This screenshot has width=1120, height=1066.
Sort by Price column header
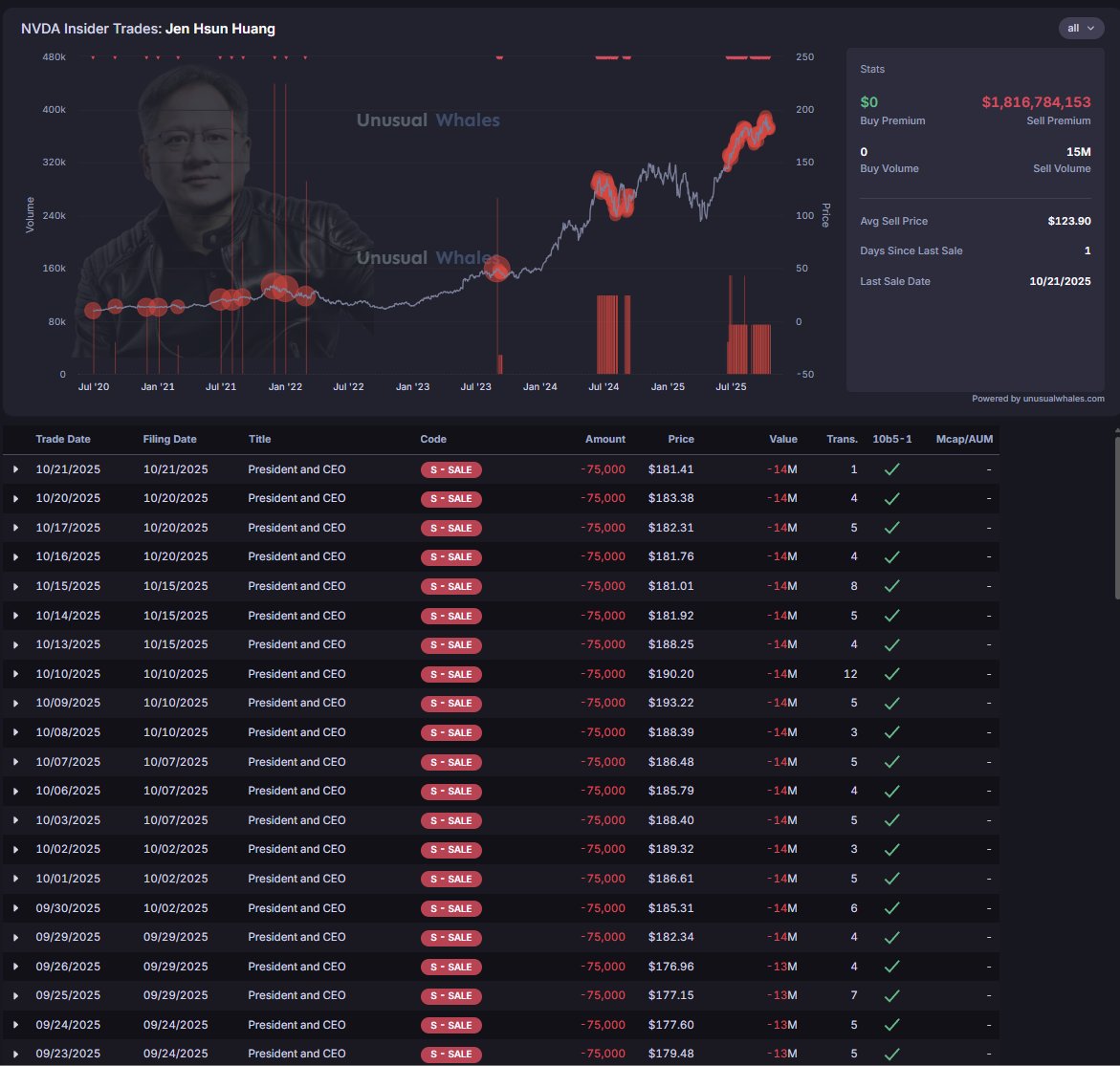pyautogui.click(x=681, y=439)
